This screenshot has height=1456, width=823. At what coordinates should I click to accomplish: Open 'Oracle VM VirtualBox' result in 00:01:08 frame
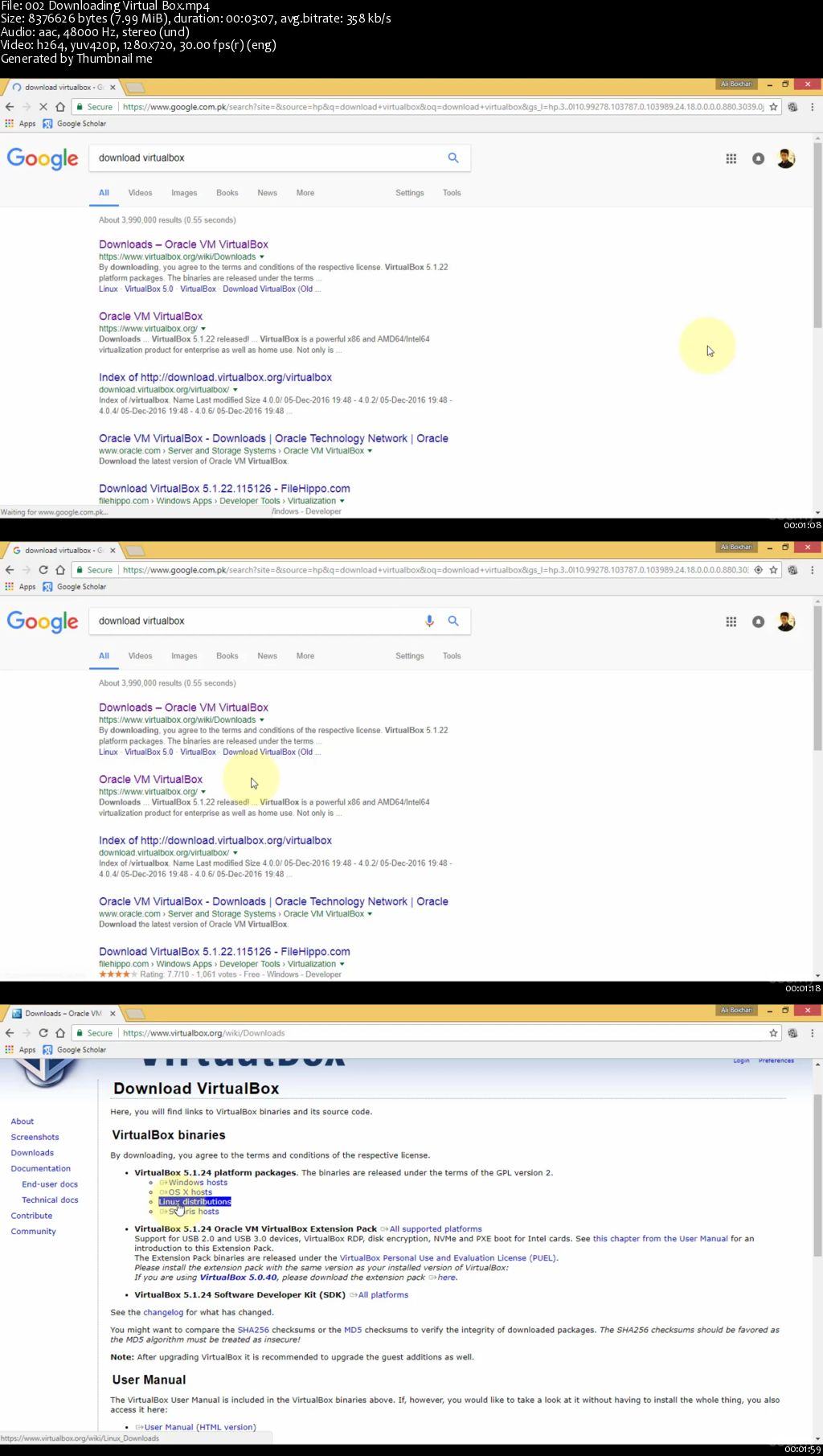[x=150, y=316]
